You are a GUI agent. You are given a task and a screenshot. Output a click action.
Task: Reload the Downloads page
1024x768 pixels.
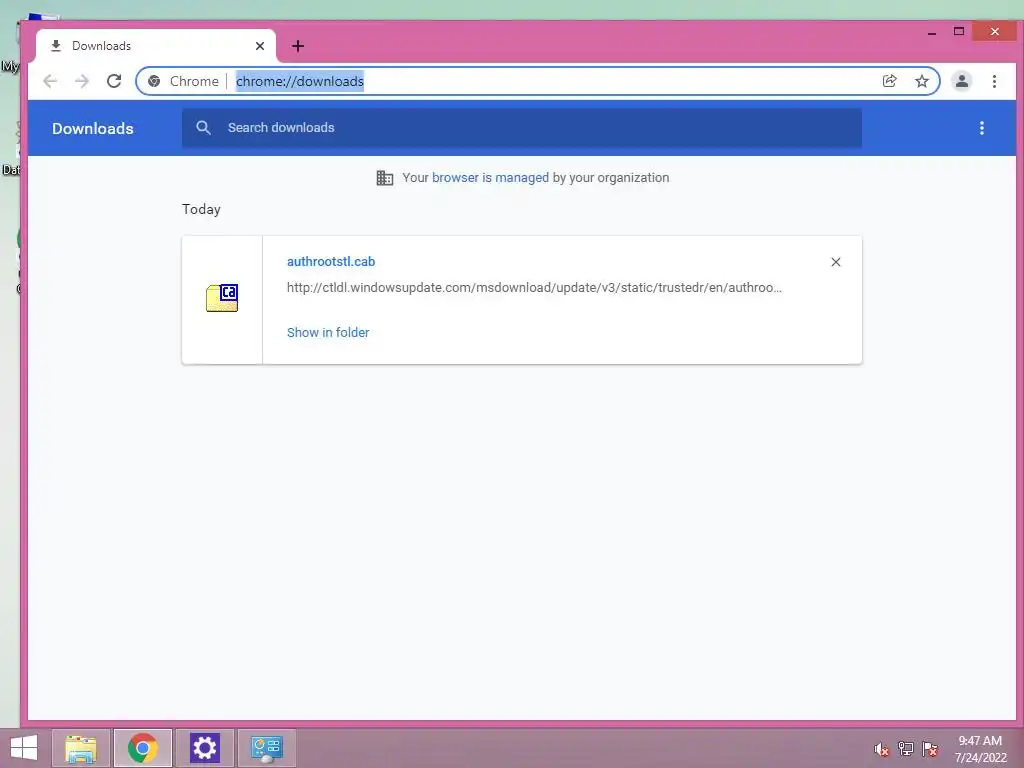(114, 81)
